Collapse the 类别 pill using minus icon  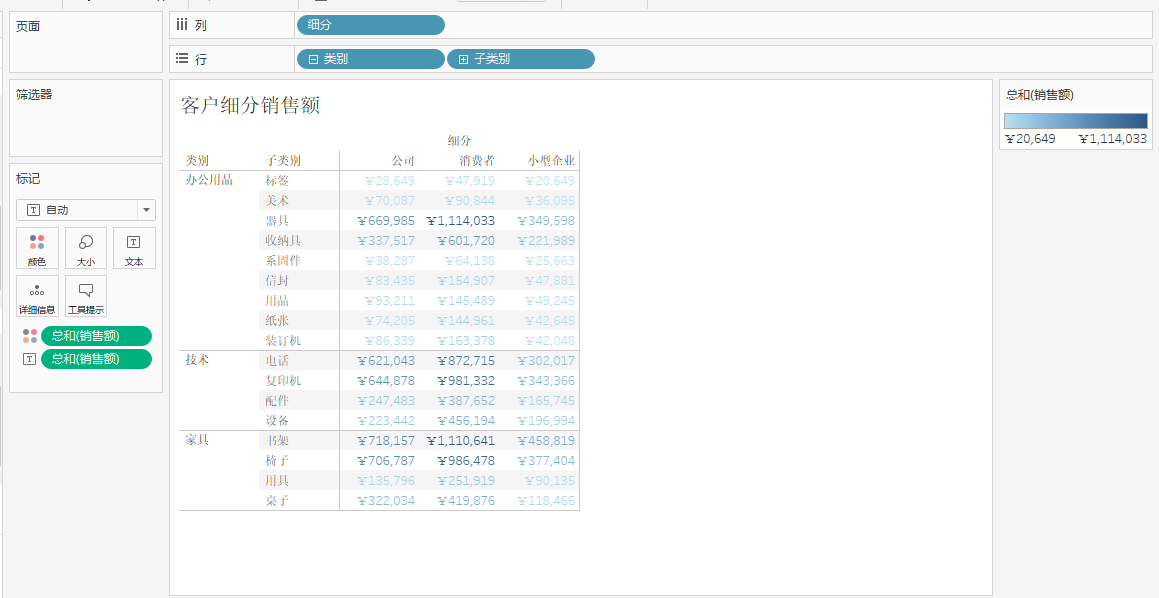click(313, 60)
